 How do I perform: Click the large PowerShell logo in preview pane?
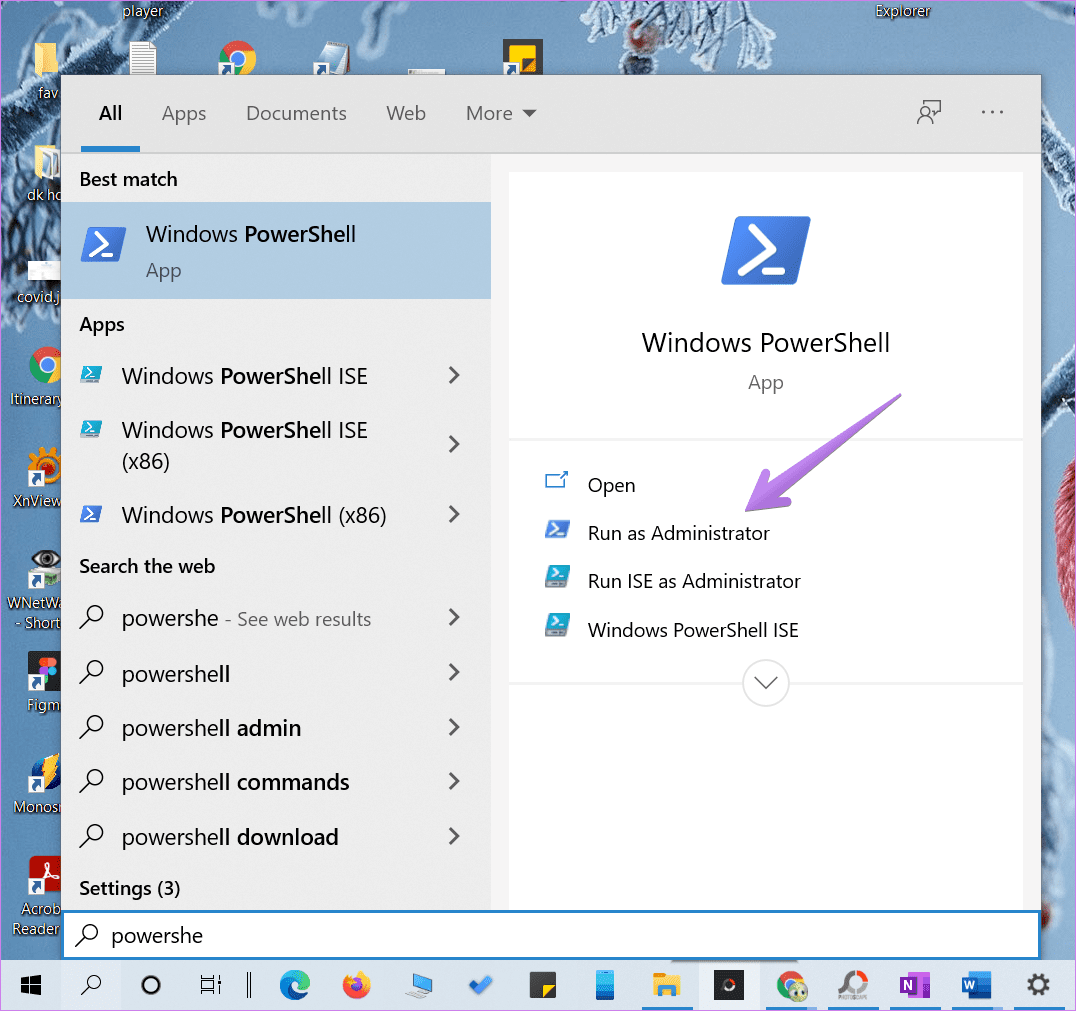tap(766, 251)
